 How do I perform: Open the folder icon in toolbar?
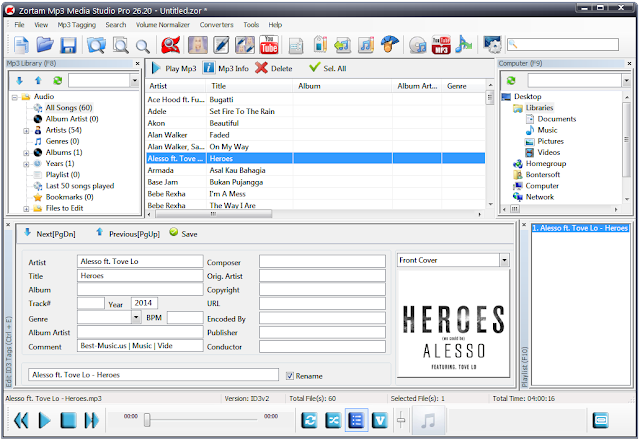pyautogui.click(x=44, y=45)
